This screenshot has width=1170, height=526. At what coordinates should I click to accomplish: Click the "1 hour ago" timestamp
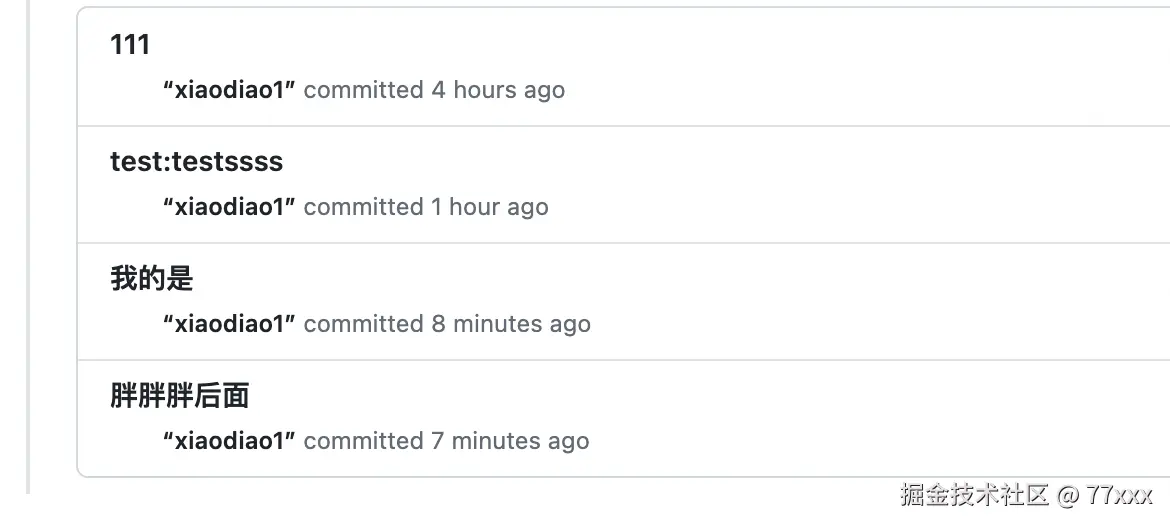click(x=490, y=207)
